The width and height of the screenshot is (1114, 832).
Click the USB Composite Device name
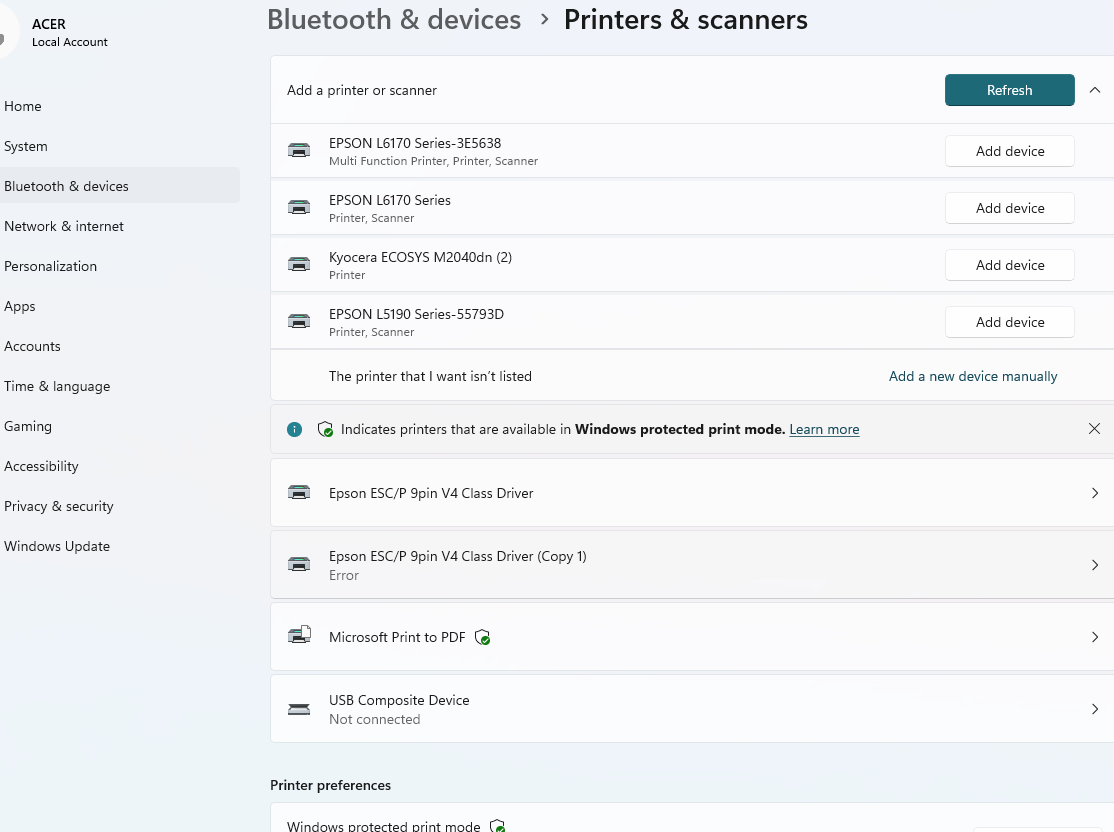[399, 700]
